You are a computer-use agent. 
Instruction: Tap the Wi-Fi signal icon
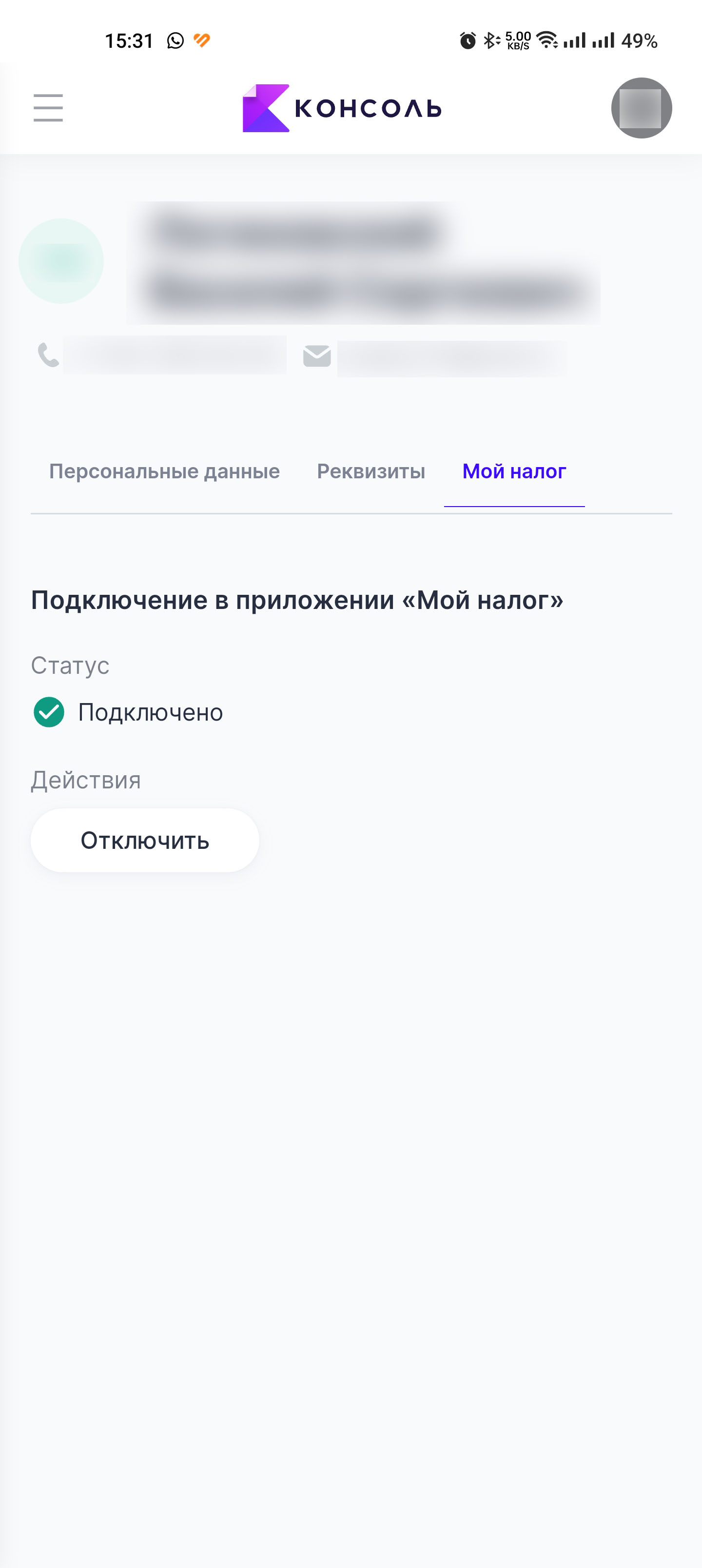[547, 40]
